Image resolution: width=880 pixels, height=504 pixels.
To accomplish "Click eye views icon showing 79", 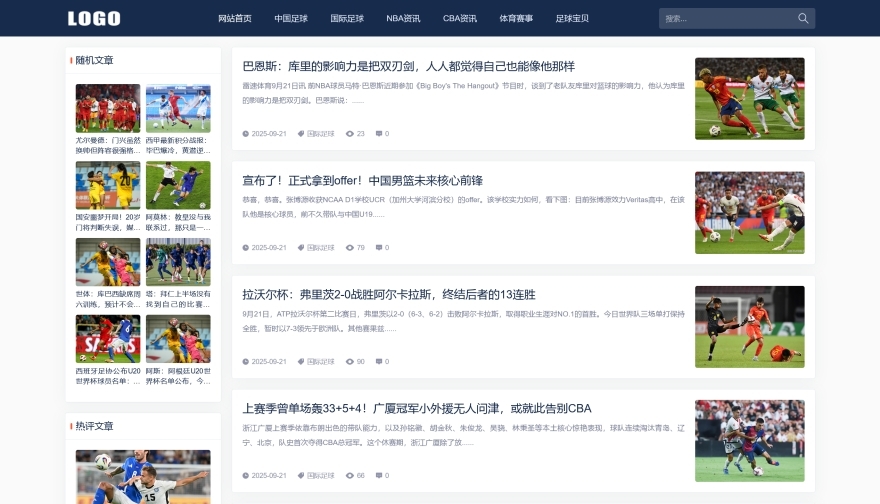I will coord(350,247).
